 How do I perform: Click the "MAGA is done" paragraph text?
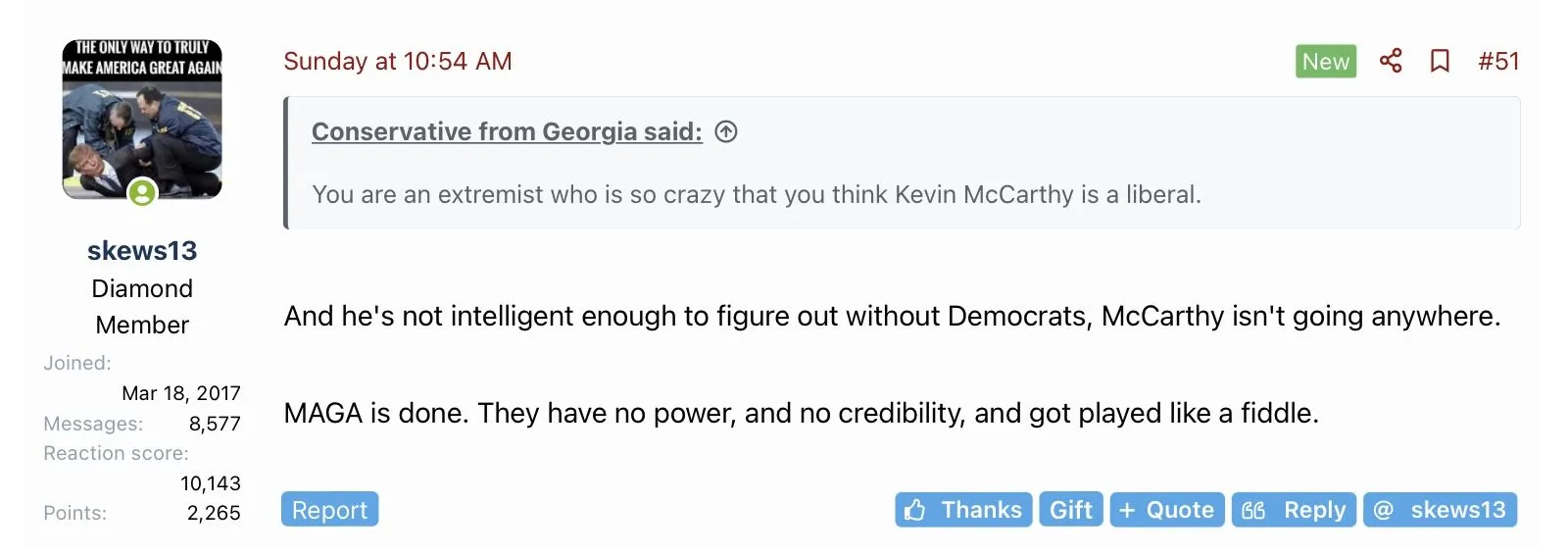click(801, 413)
